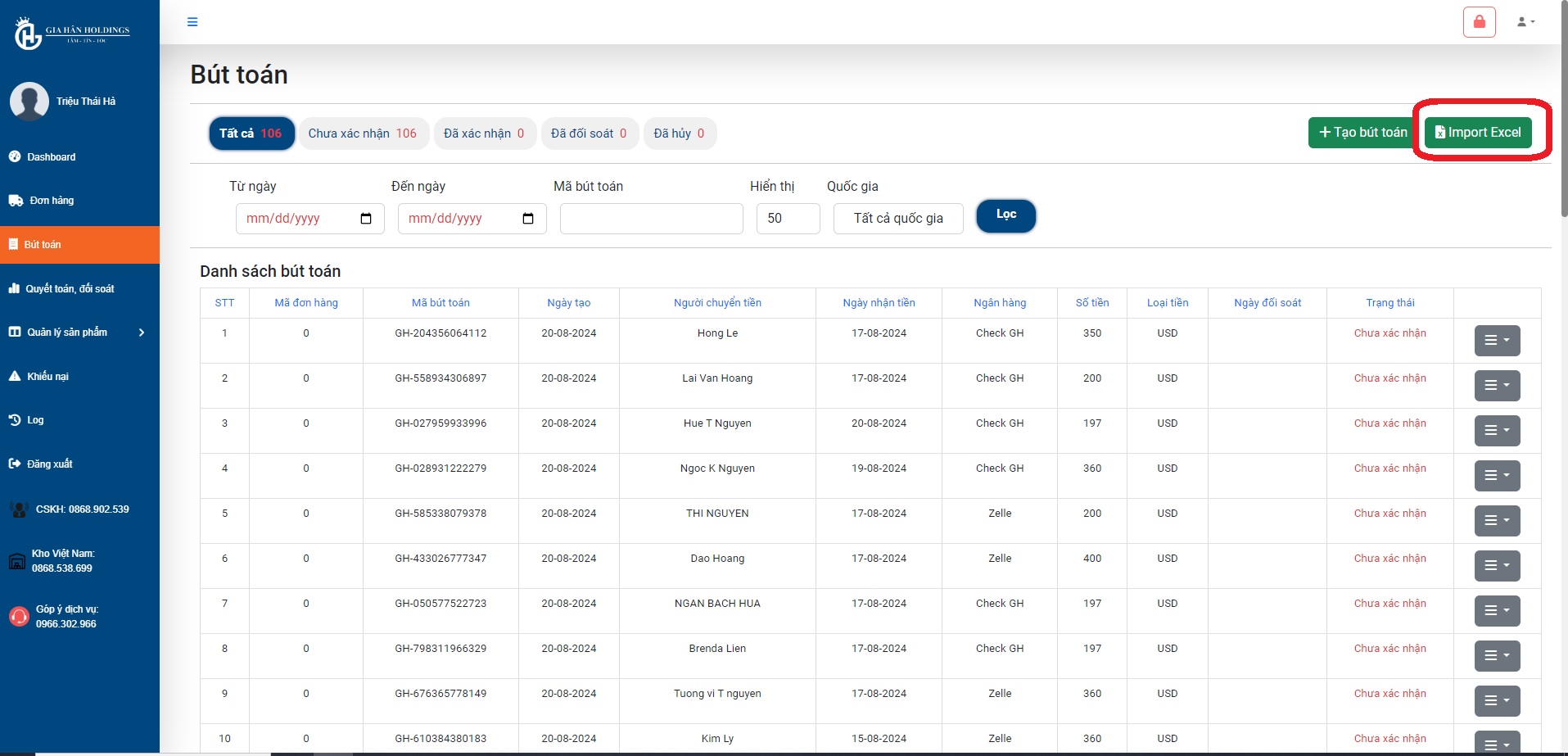The height and width of the screenshot is (756, 1568).
Task: Open the Khiếu nại sidebar item
Action: pos(47,377)
